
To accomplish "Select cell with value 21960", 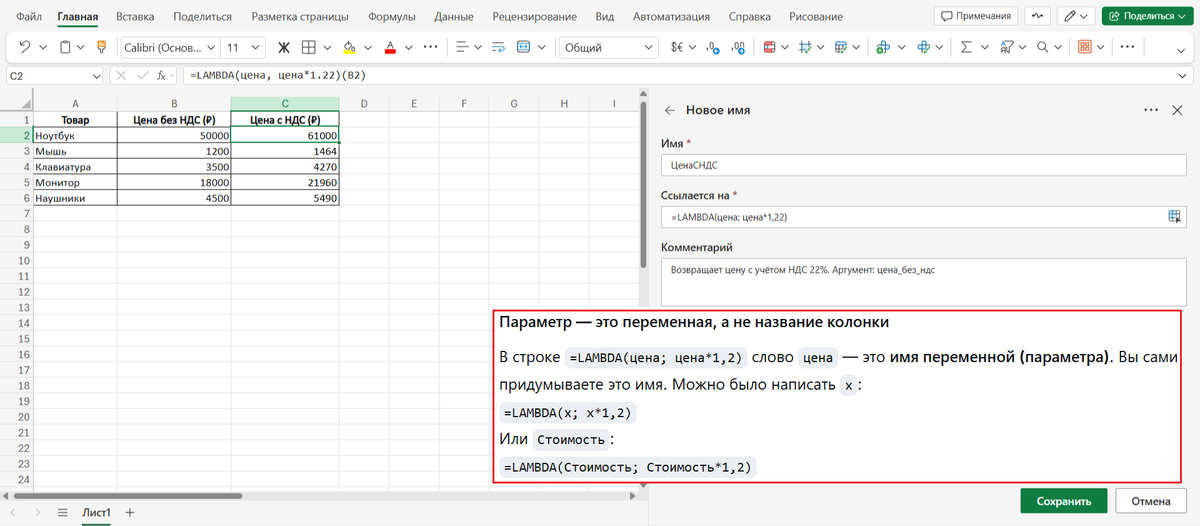I will coord(285,183).
